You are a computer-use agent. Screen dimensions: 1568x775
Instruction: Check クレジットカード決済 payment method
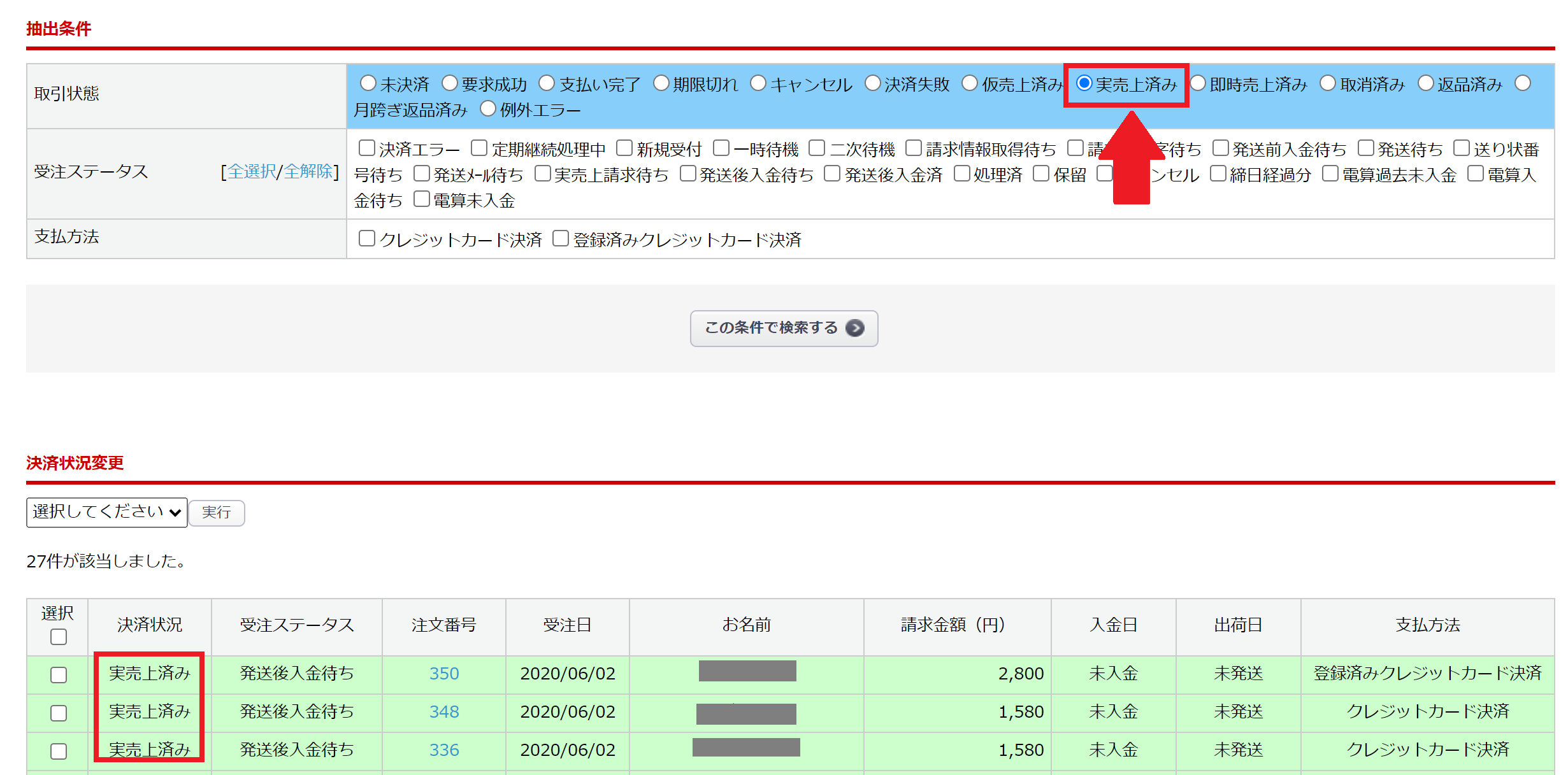366,239
